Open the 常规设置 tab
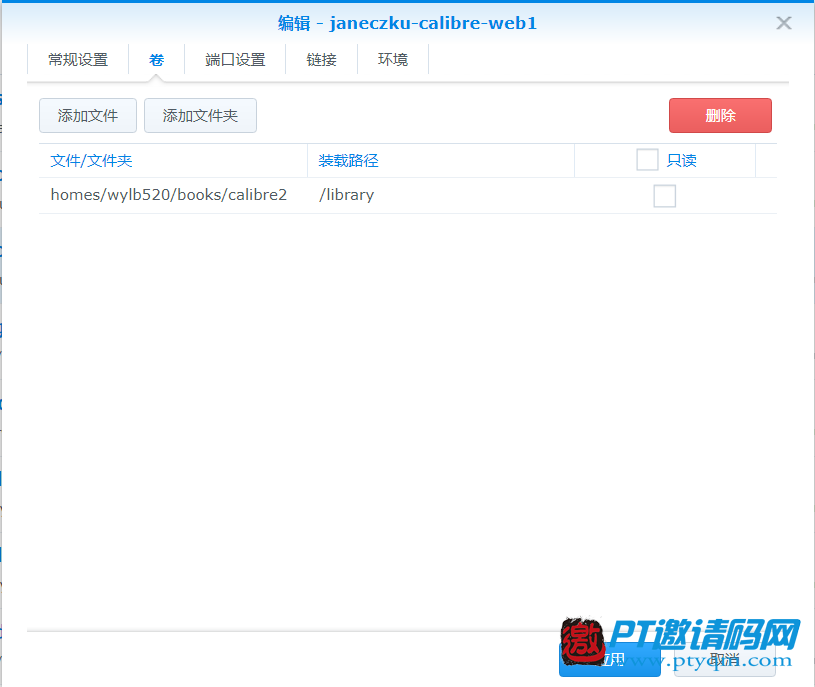Viewport: 815px width, 687px height. click(78, 60)
